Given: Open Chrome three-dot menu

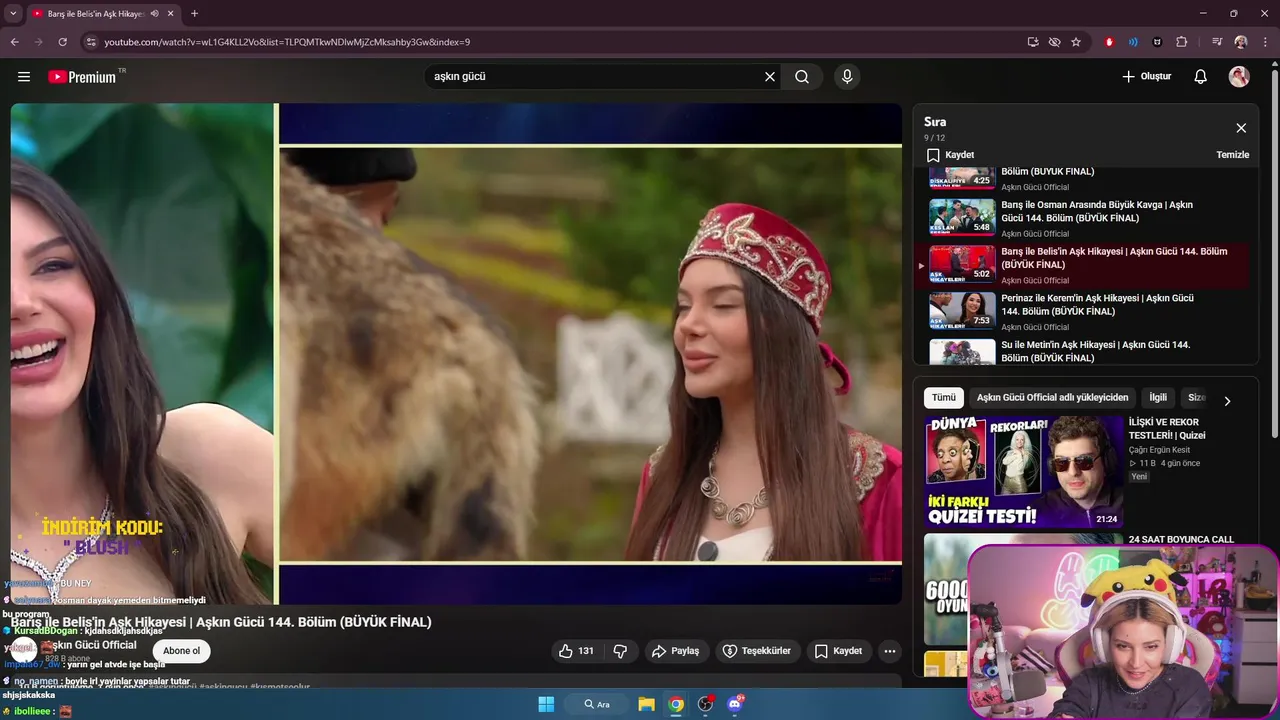Looking at the screenshot, I should click(x=1265, y=42).
